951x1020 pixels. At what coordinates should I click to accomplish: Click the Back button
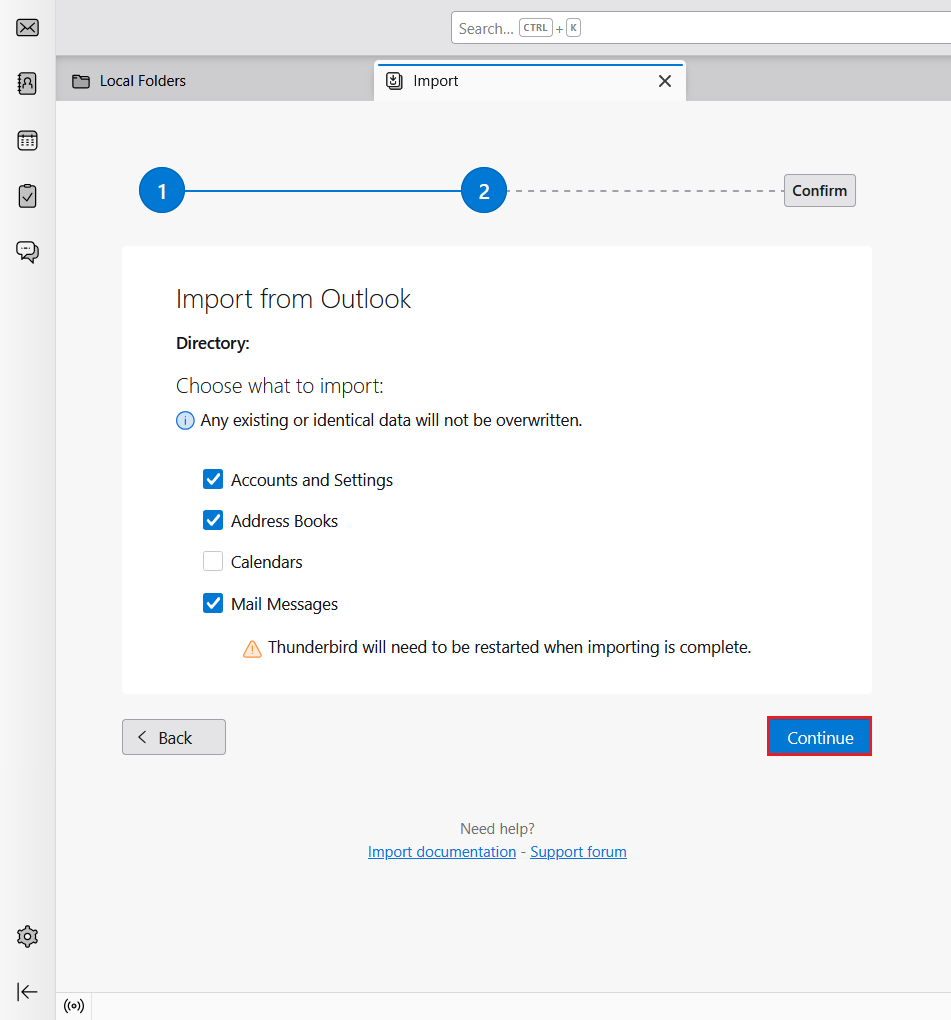click(174, 737)
